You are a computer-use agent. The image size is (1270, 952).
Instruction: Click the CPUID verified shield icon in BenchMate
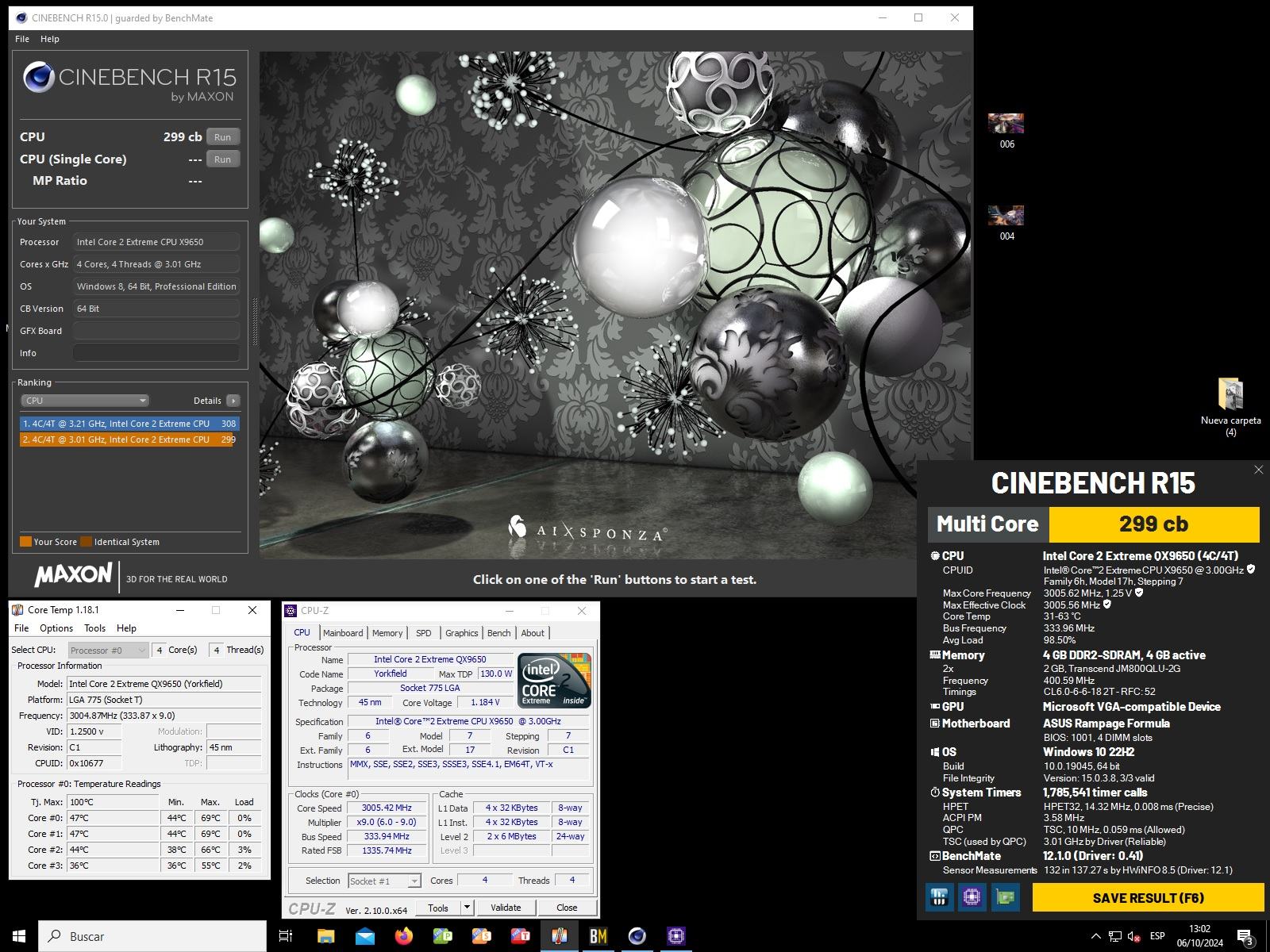pos(1251,570)
